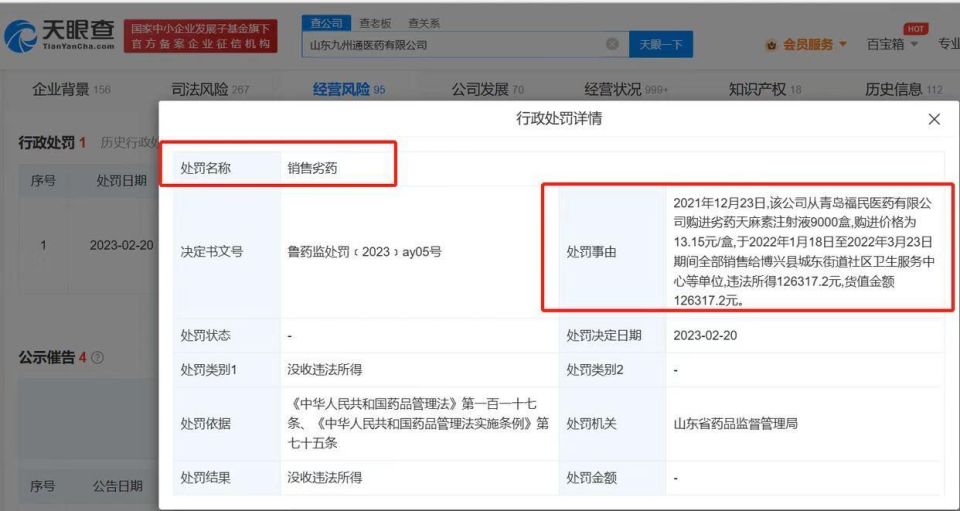Click the 处罚类别1 value 没收违法所得

[x=324, y=370]
